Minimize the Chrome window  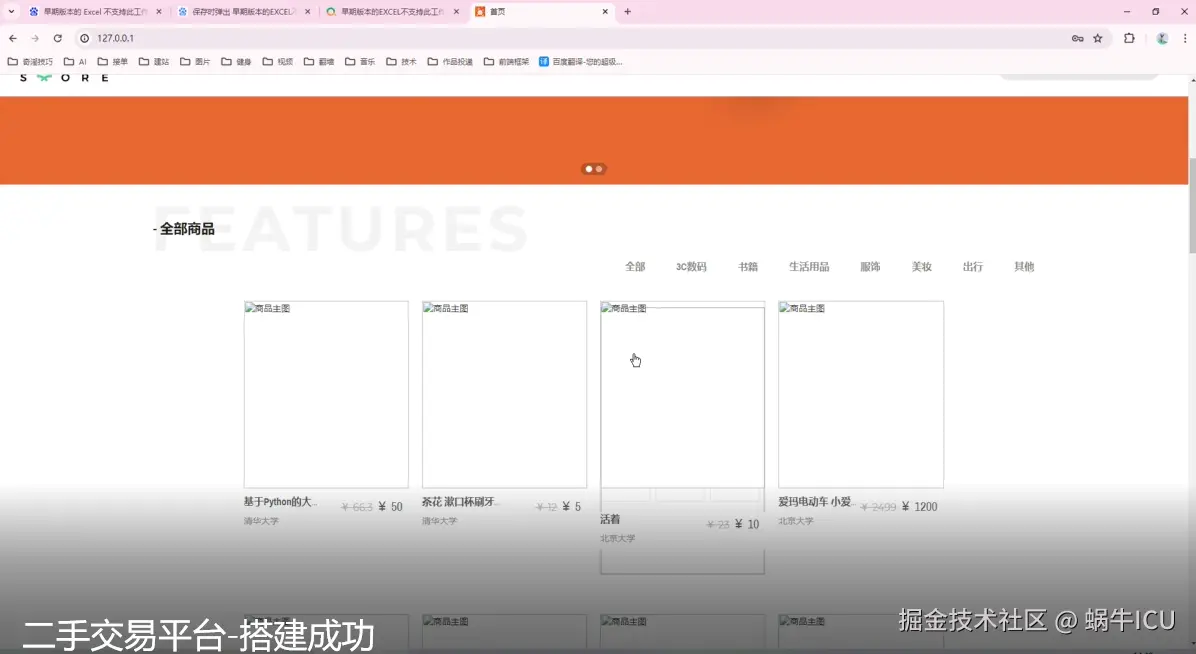tap(1127, 11)
